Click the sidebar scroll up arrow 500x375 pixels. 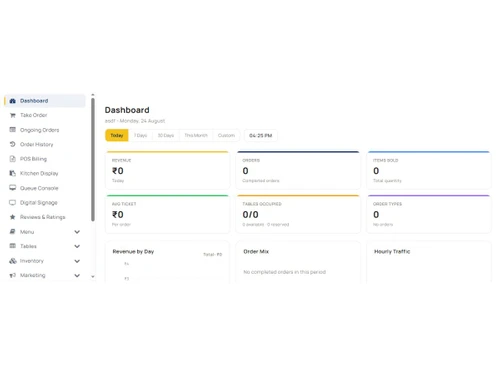coord(93,95)
